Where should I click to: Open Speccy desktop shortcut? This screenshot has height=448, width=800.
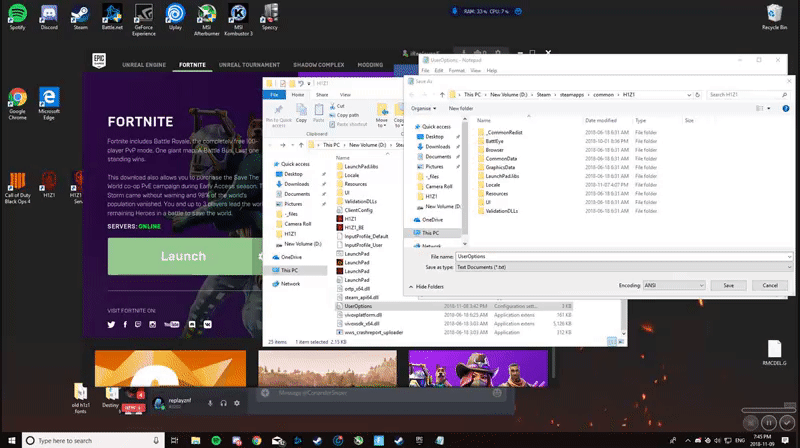pos(270,16)
